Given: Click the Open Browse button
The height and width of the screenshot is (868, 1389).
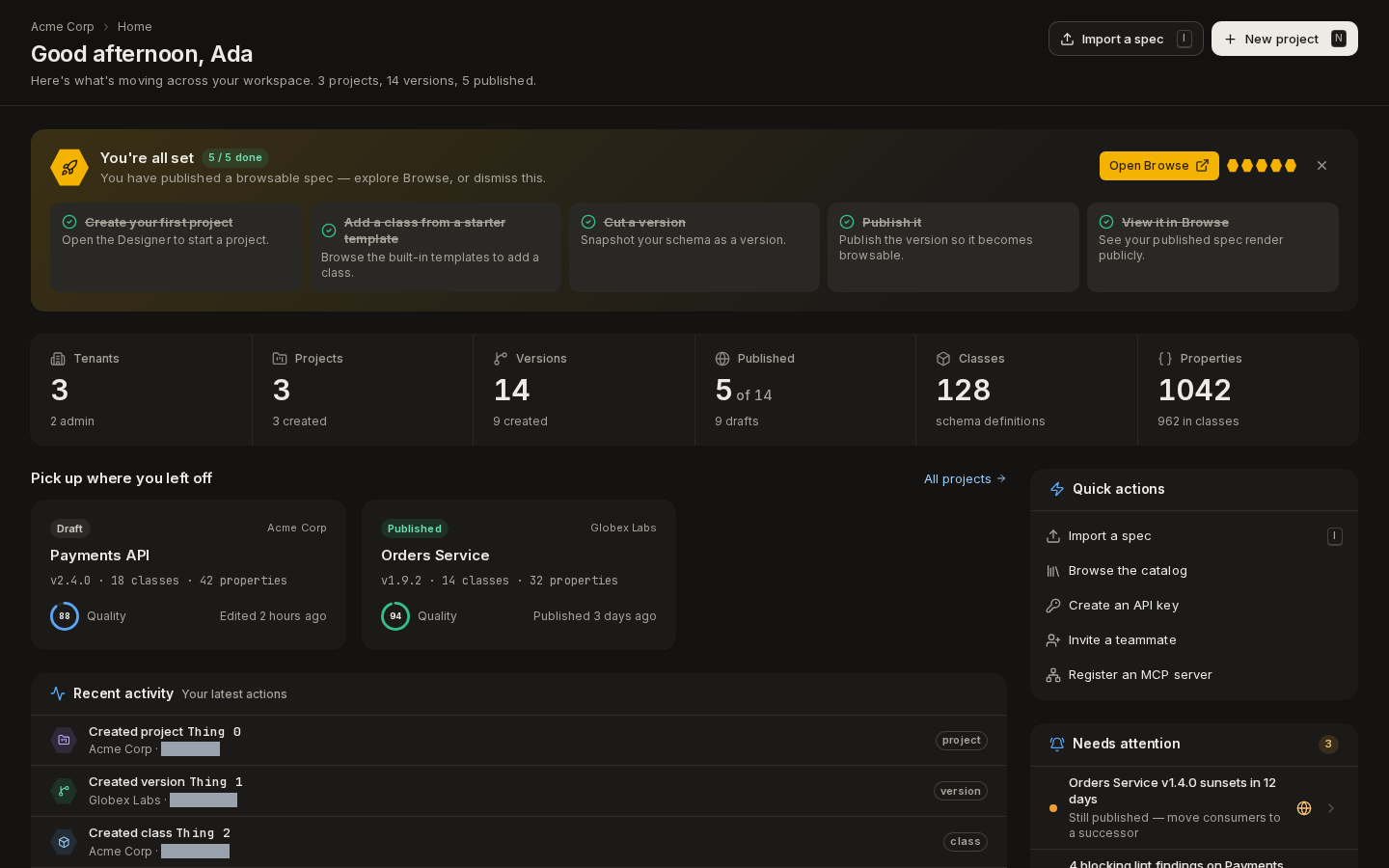Looking at the screenshot, I should 1159,166.
